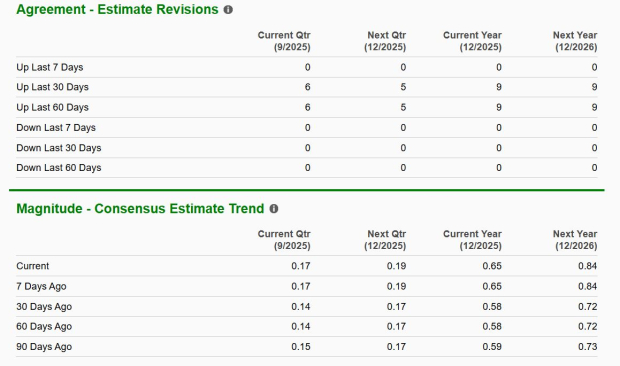Image resolution: width=620 pixels, height=366 pixels.
Task: Click Up Last 60 Days Next Qtr value 5
Action: click(403, 108)
